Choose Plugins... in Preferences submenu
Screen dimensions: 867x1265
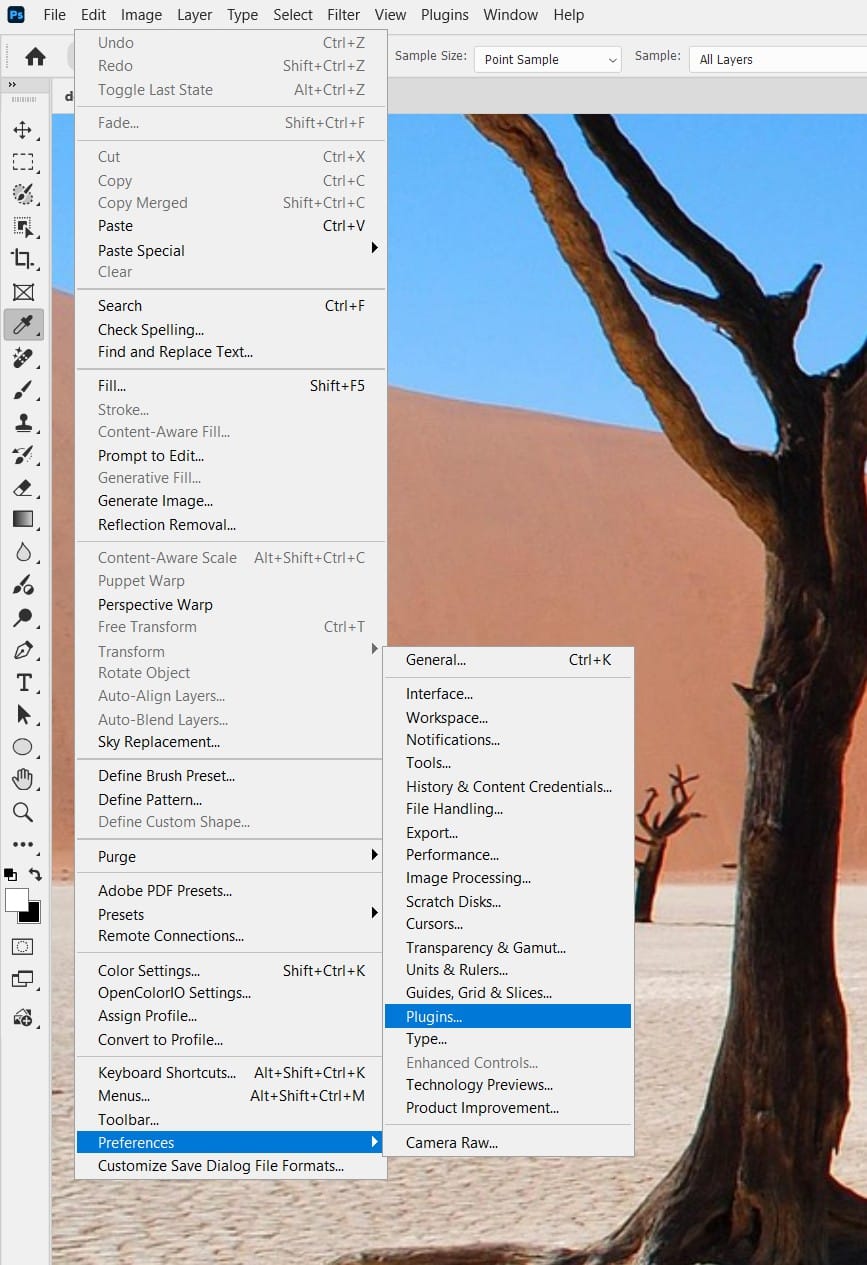coord(508,1016)
